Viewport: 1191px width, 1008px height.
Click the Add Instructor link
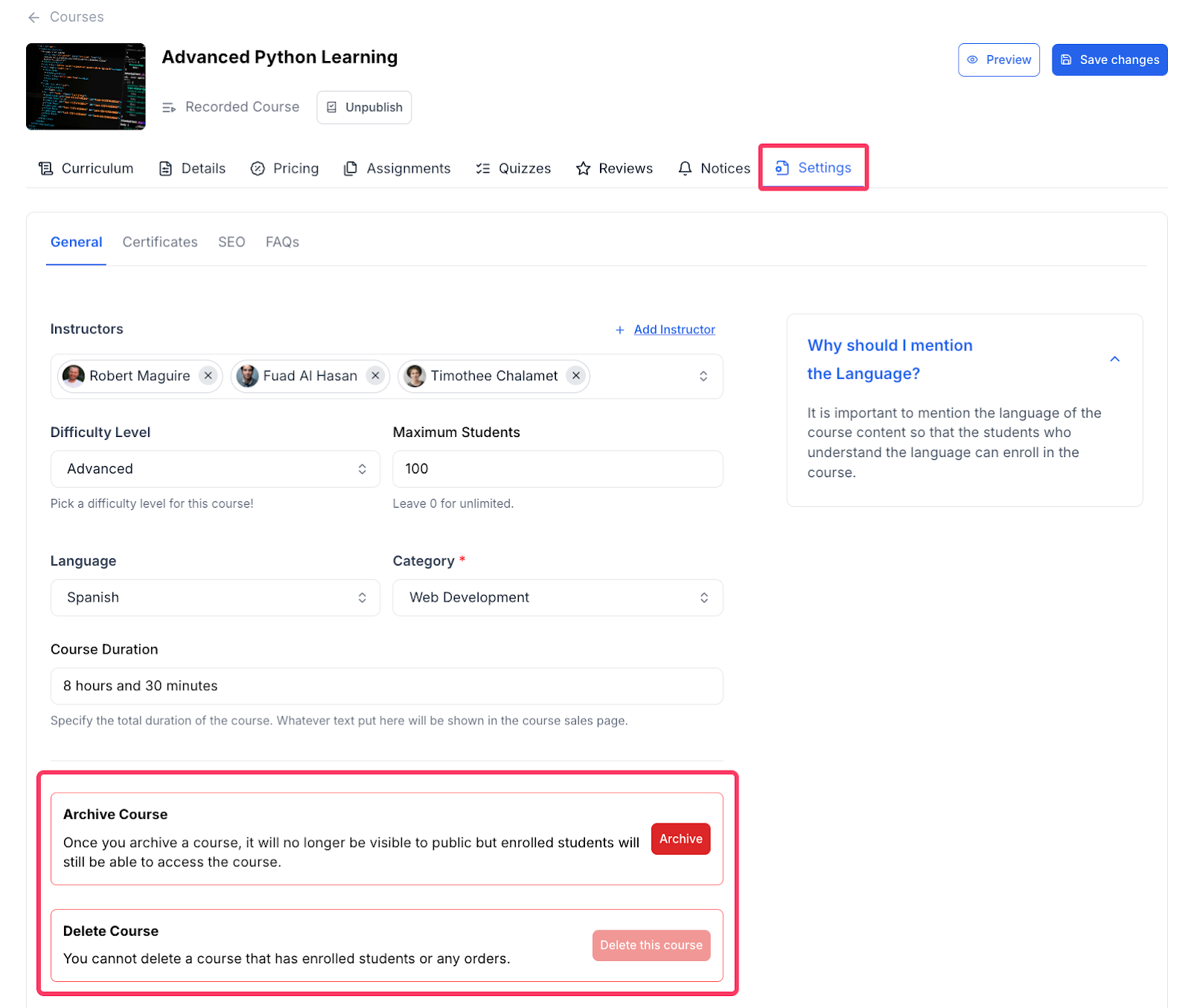[x=674, y=329]
